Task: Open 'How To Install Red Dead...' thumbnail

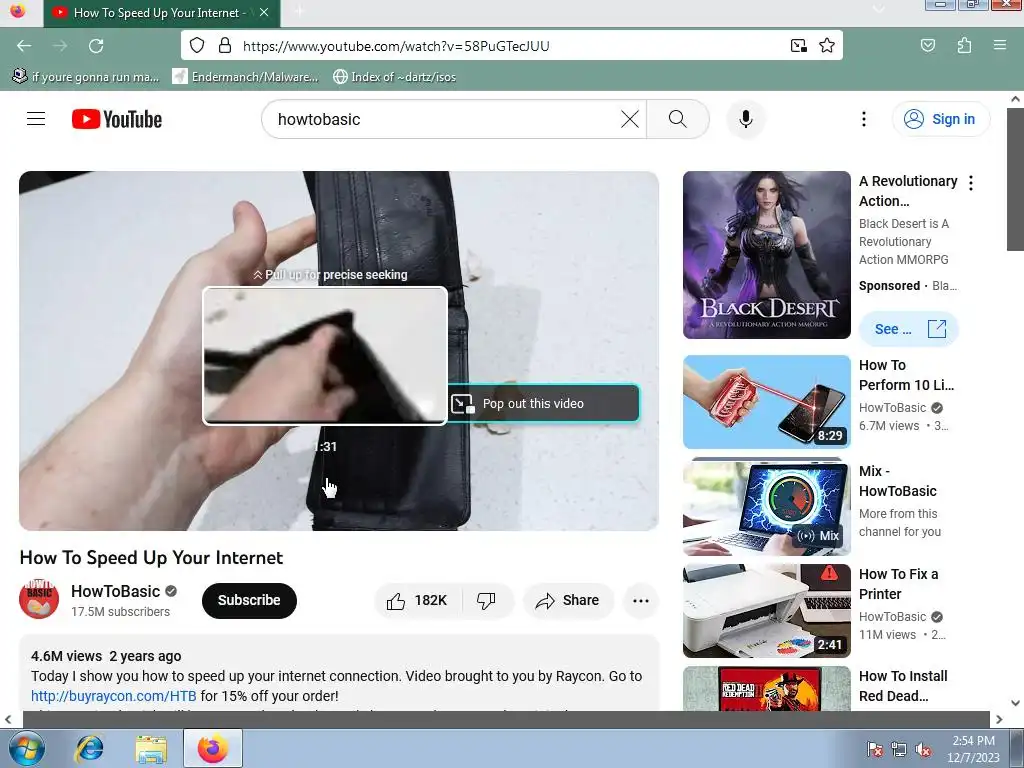Action: (767, 688)
